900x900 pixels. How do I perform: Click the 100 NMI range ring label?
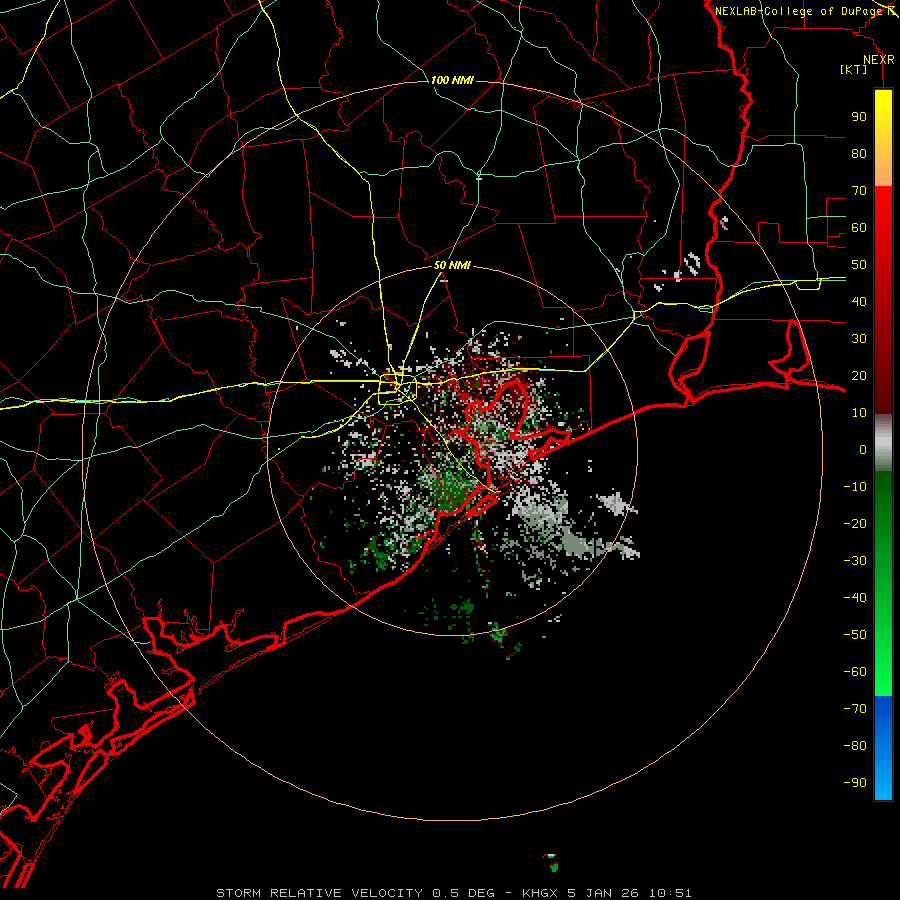(x=452, y=80)
